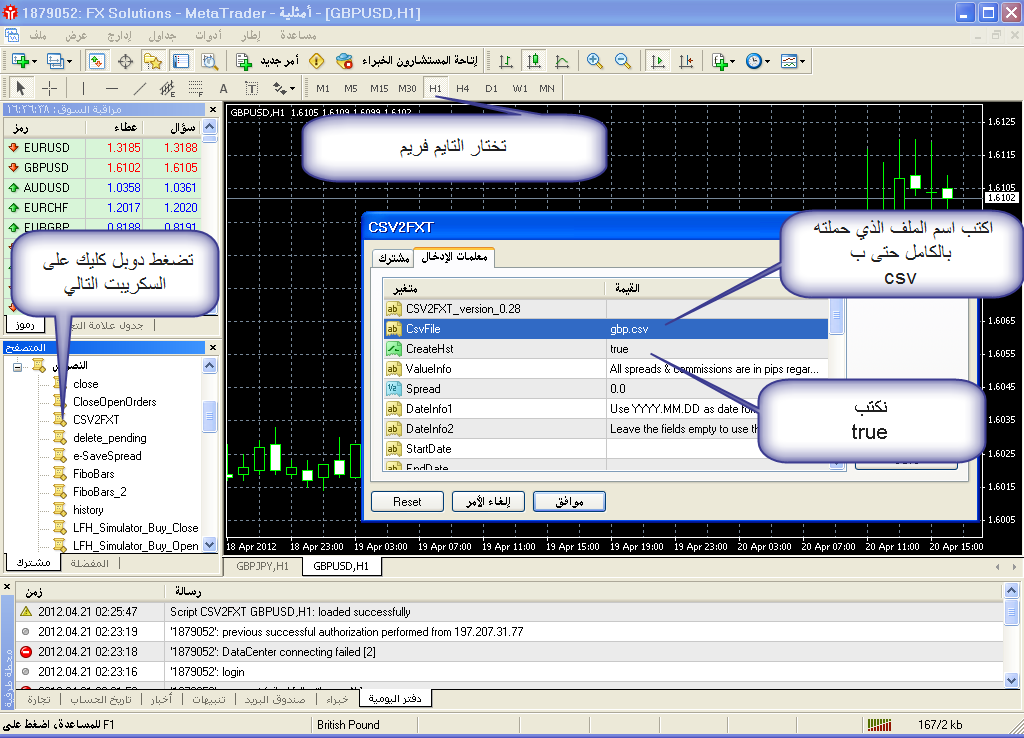1024x738 pixels.
Task: Switch to the GBPJPY,H1 chart tab
Action: click(263, 566)
